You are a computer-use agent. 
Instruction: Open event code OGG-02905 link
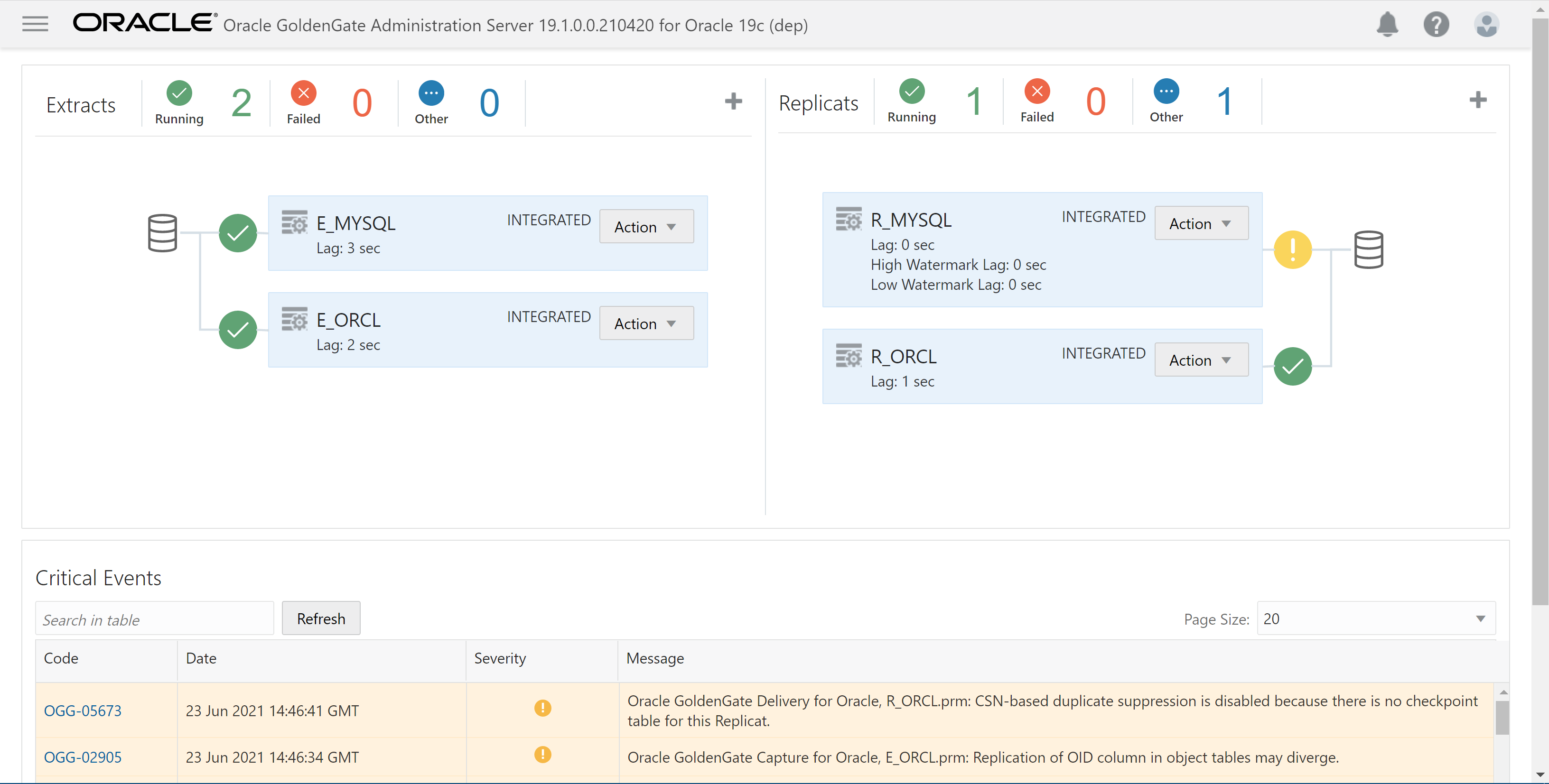tap(83, 757)
